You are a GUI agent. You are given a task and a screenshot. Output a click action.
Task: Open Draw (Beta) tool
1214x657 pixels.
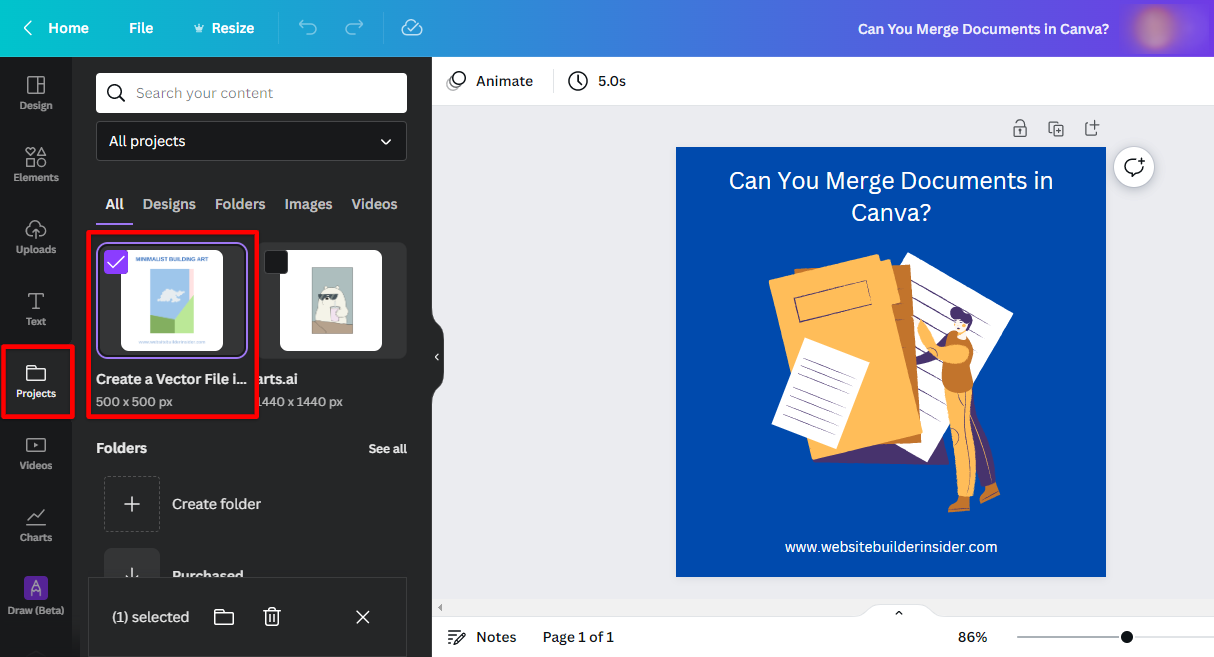click(x=36, y=596)
